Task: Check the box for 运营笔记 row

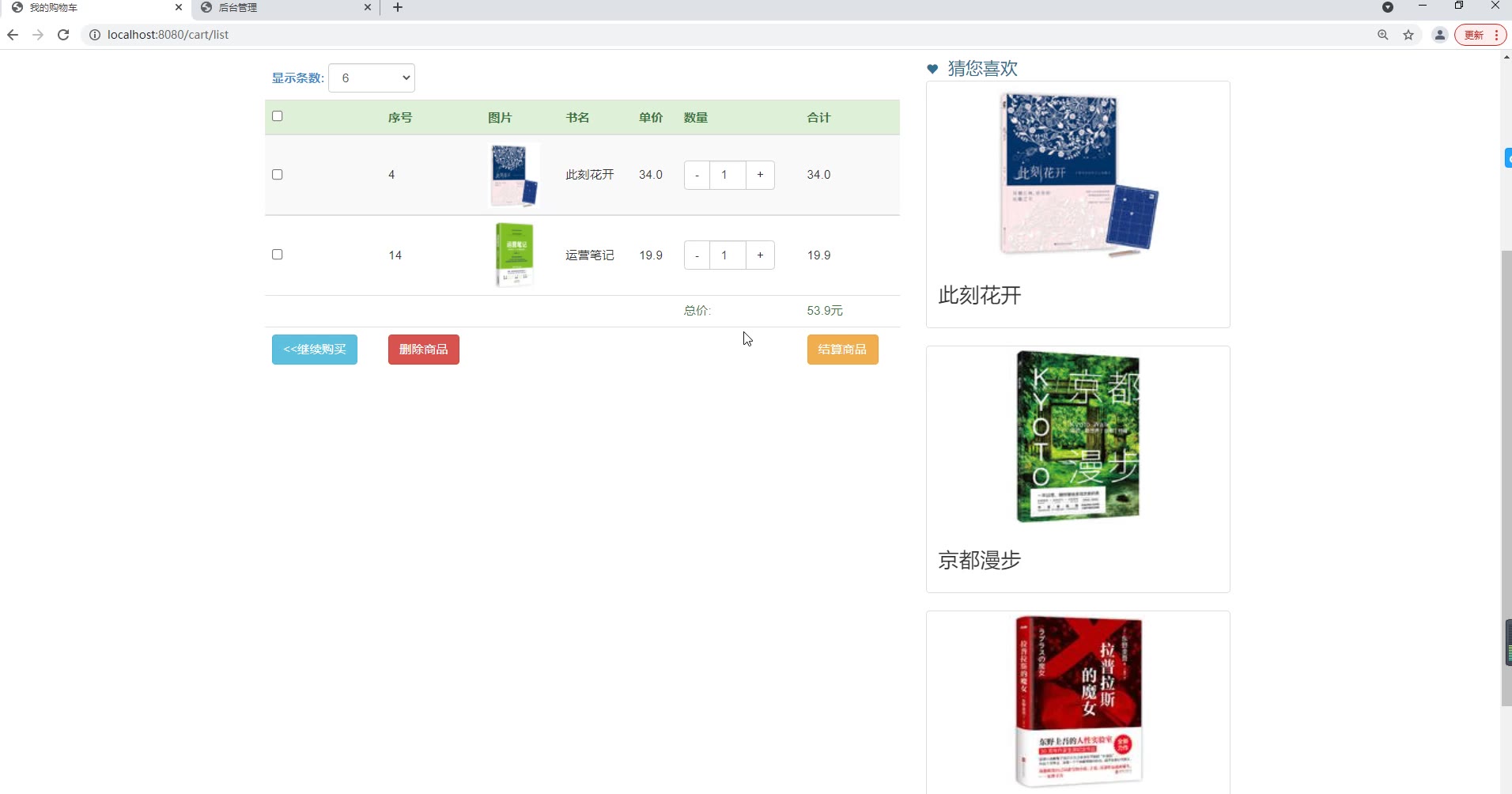Action: 278,255
